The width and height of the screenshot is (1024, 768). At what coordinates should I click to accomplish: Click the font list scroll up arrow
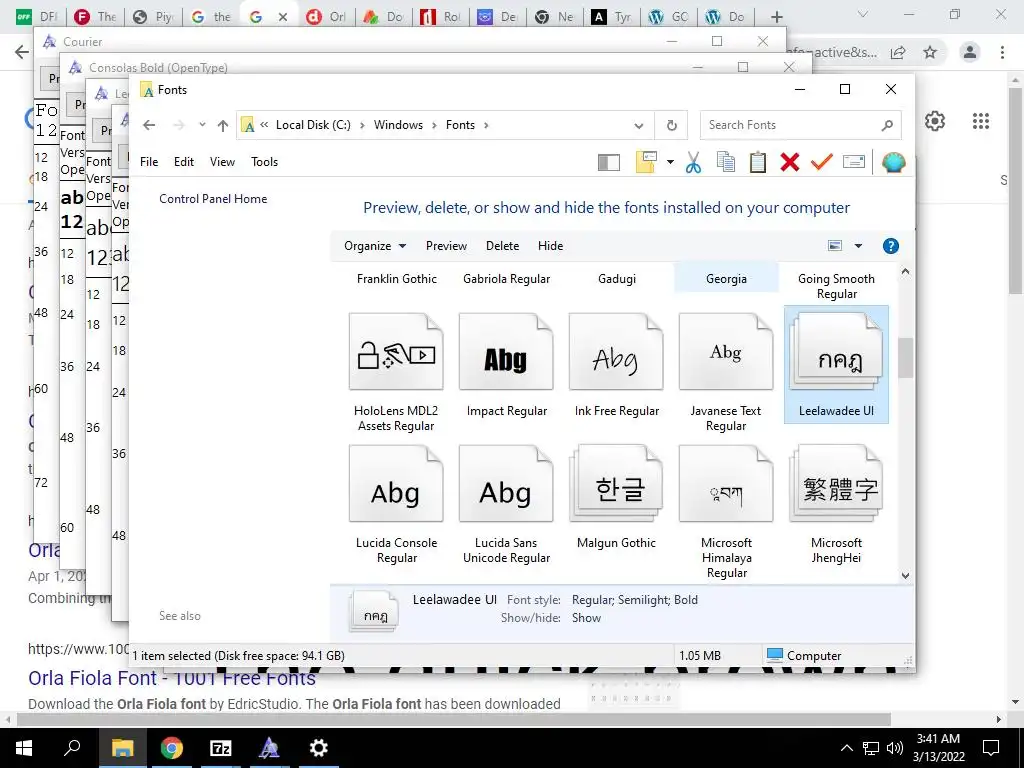[x=905, y=271]
